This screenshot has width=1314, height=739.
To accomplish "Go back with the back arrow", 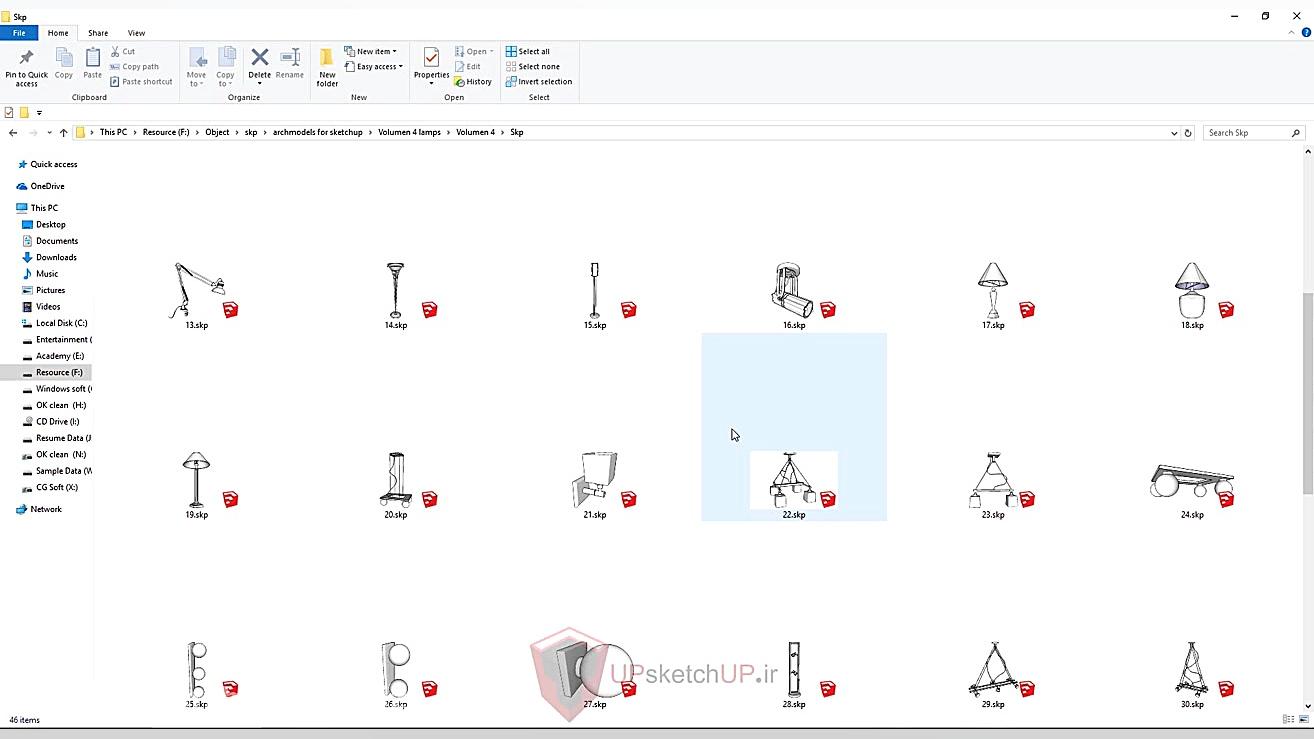I will (x=13, y=132).
